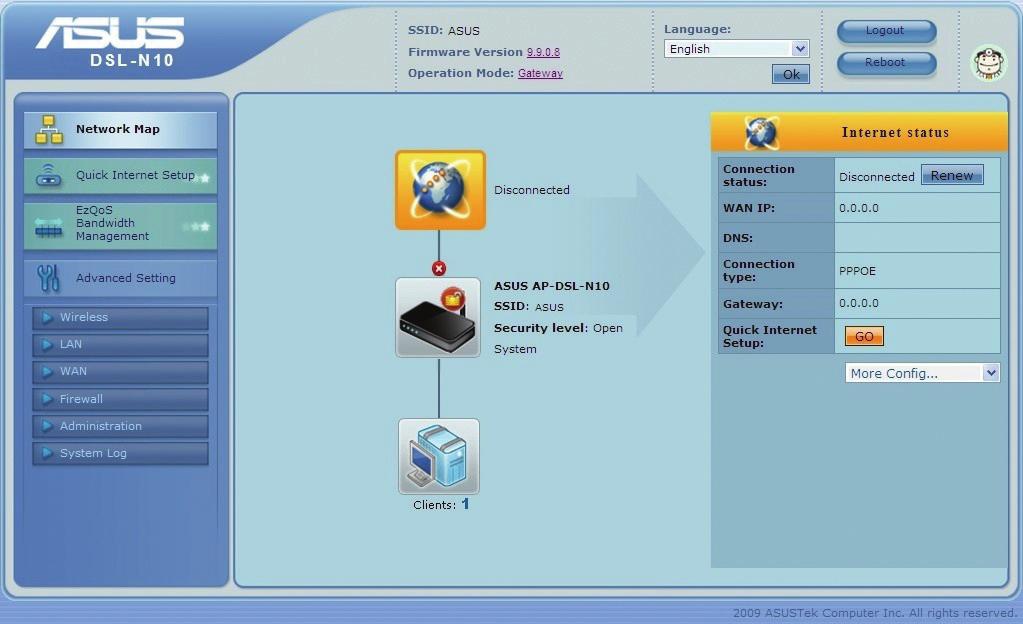The image size is (1023, 624).
Task: Click the Advanced Setting wrench icon
Action: click(x=48, y=278)
